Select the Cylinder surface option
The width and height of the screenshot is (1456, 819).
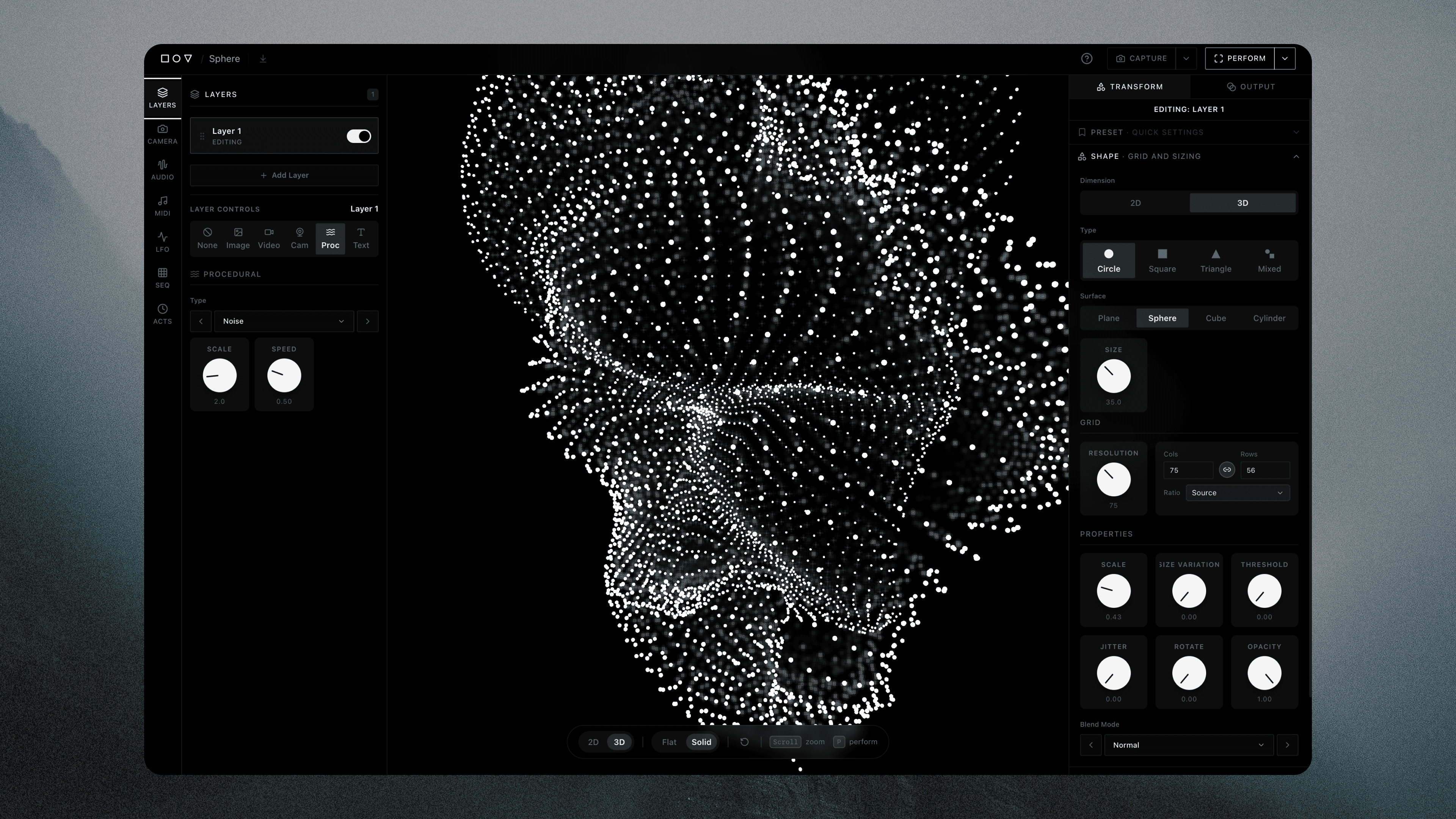1269,318
